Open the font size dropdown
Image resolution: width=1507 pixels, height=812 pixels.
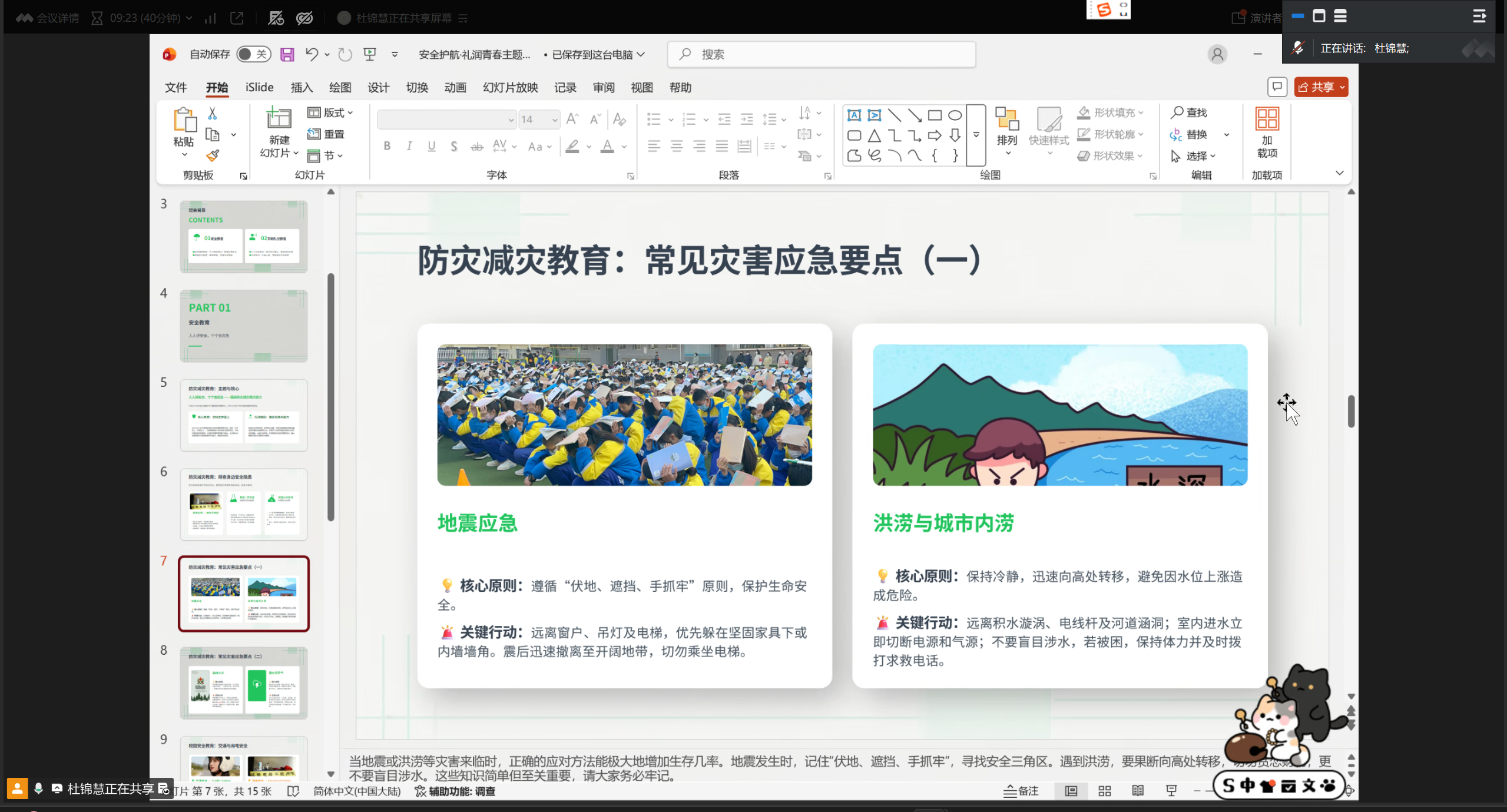coord(554,120)
